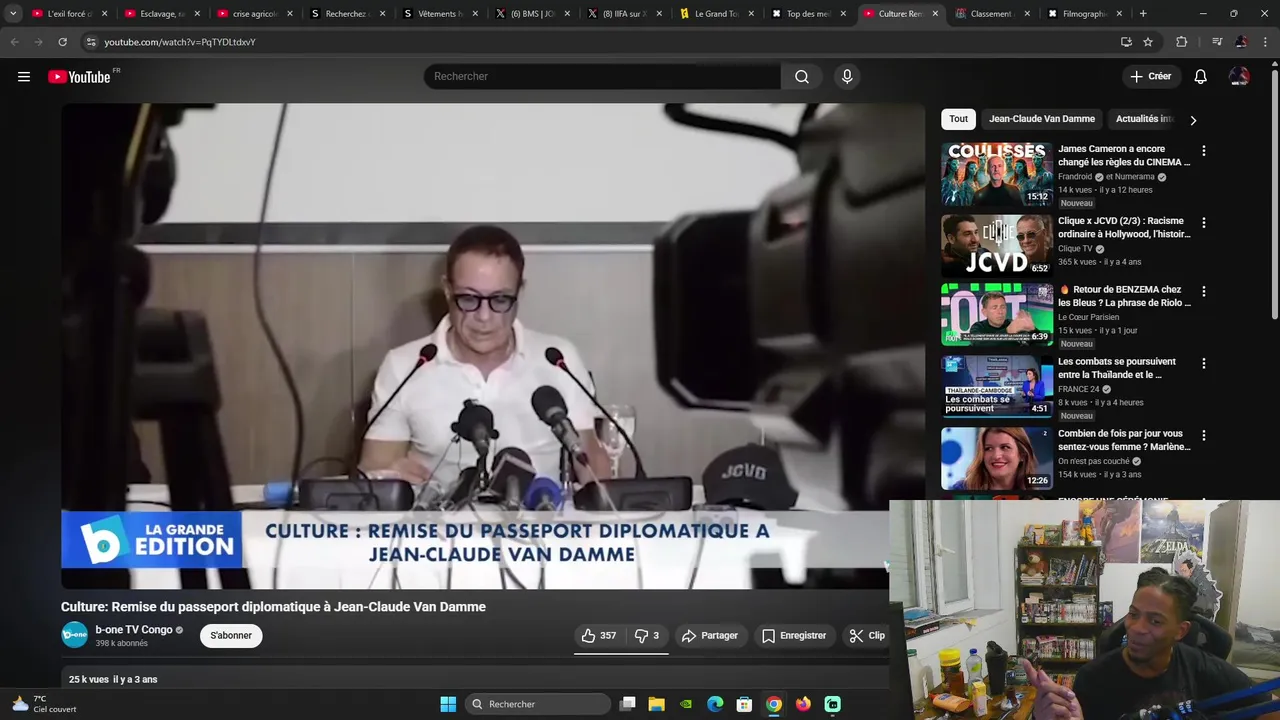Like the video with thumbs up
This screenshot has height=720, width=1280.
point(599,636)
